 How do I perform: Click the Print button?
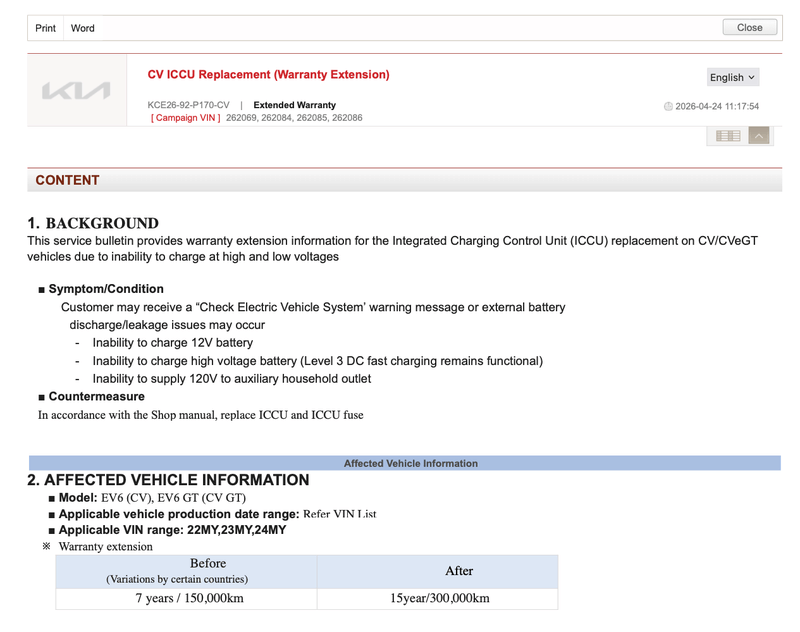[45, 28]
